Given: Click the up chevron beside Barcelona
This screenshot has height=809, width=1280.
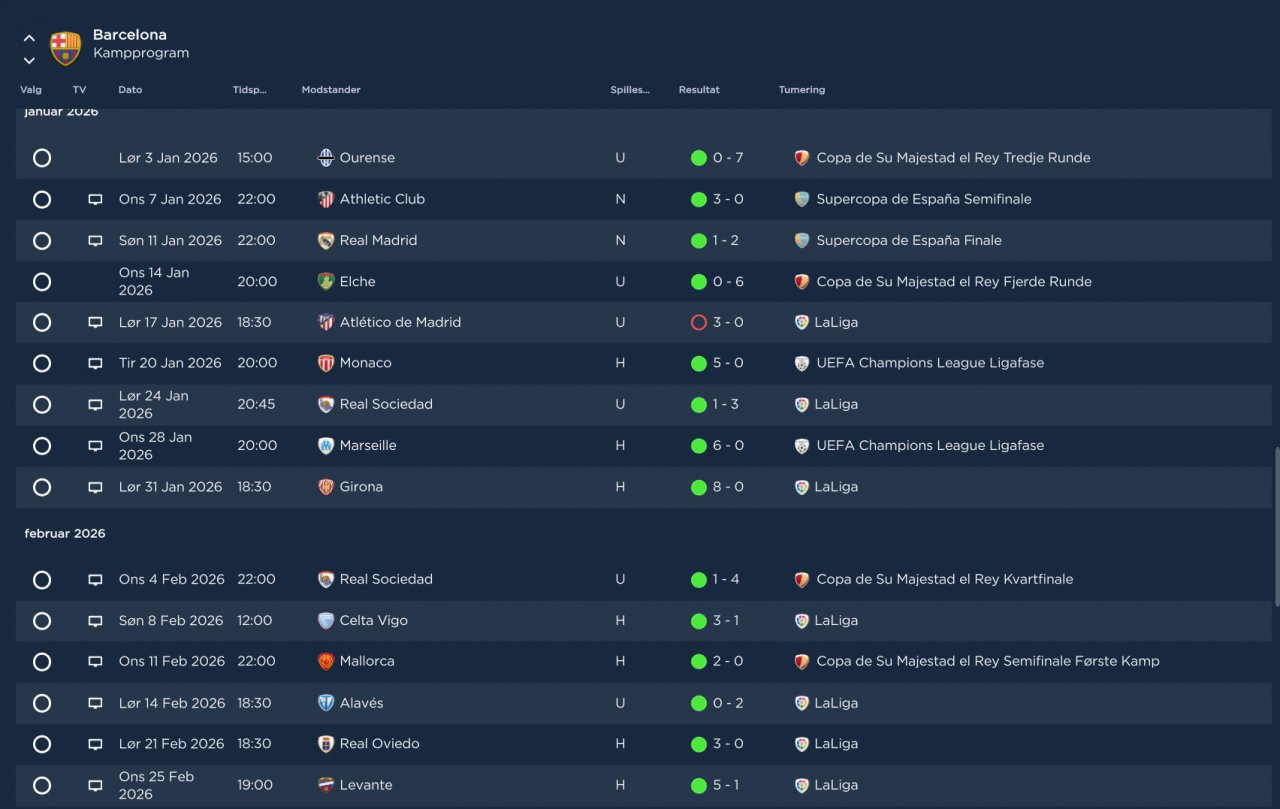Looking at the screenshot, I should coord(29,38).
